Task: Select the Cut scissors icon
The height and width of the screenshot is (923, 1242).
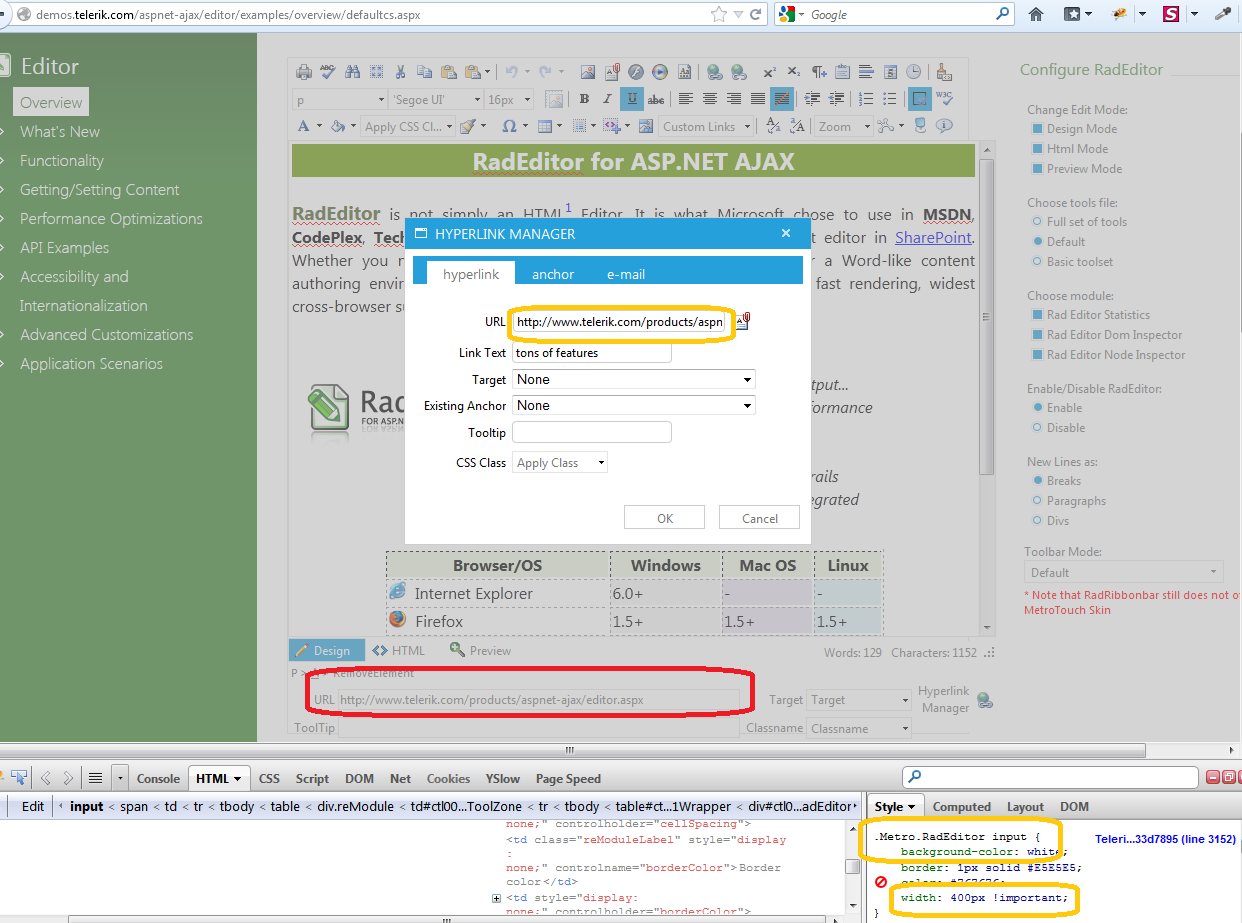Action: click(400, 72)
